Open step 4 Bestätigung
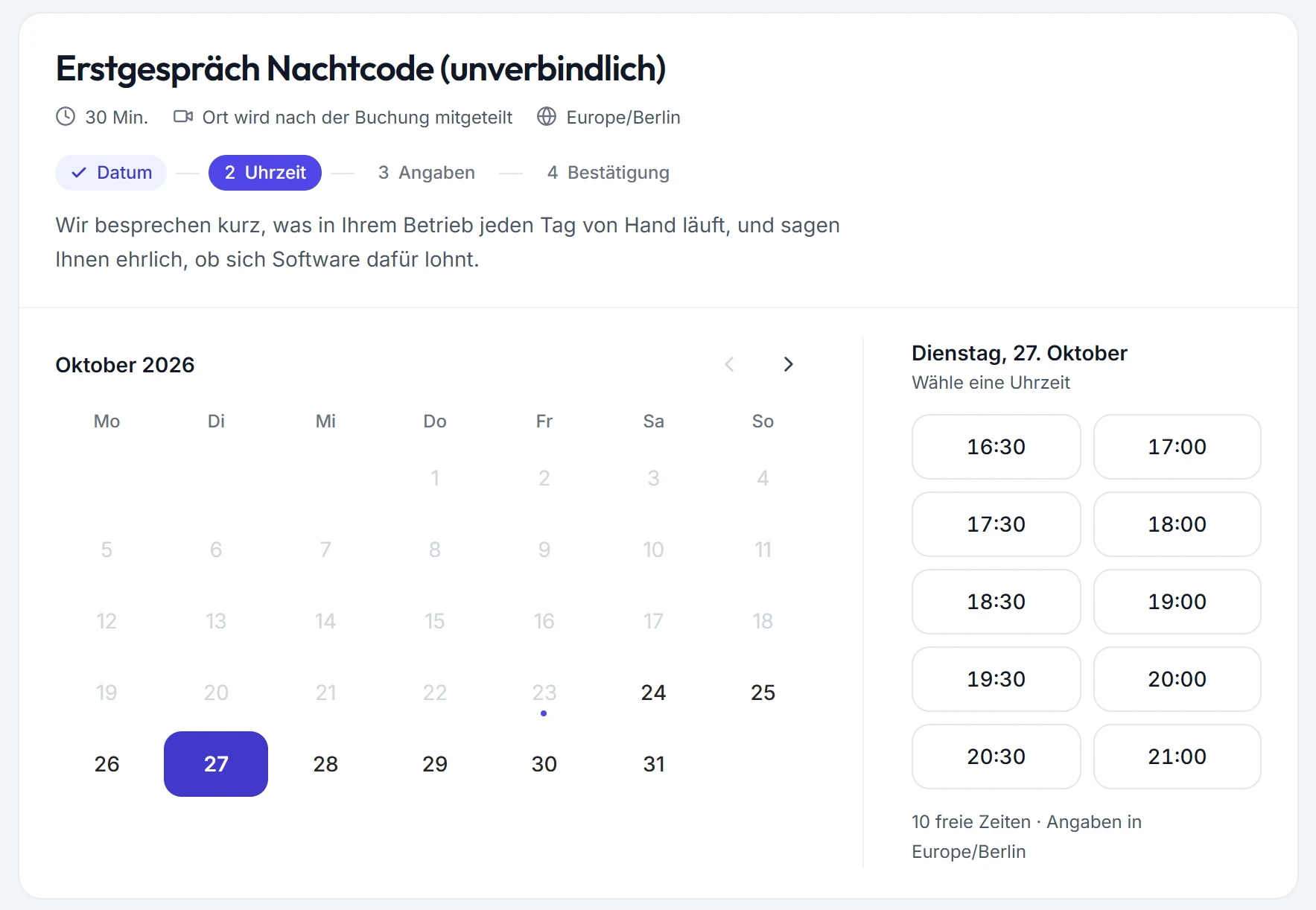 (x=608, y=173)
